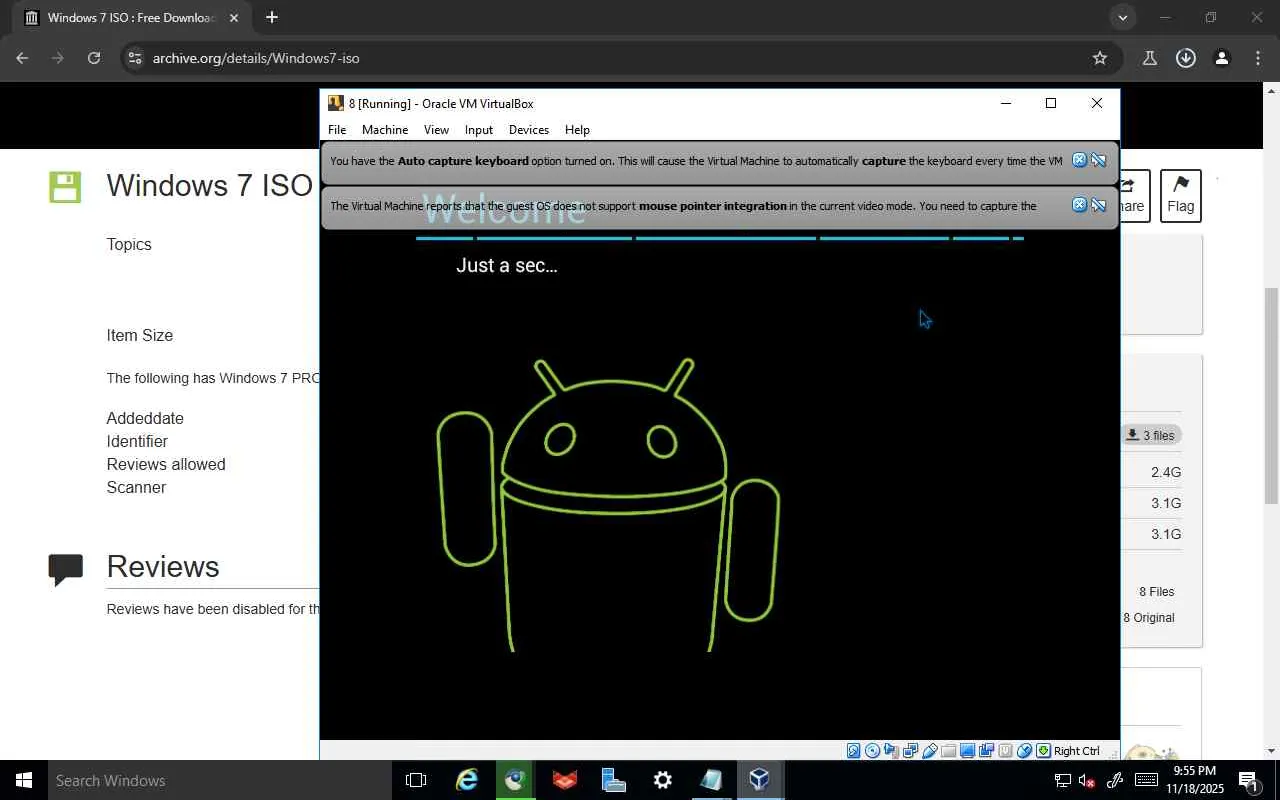The width and height of the screenshot is (1280, 800).
Task: Bookmark this page with the star icon
Action: click(x=1100, y=58)
